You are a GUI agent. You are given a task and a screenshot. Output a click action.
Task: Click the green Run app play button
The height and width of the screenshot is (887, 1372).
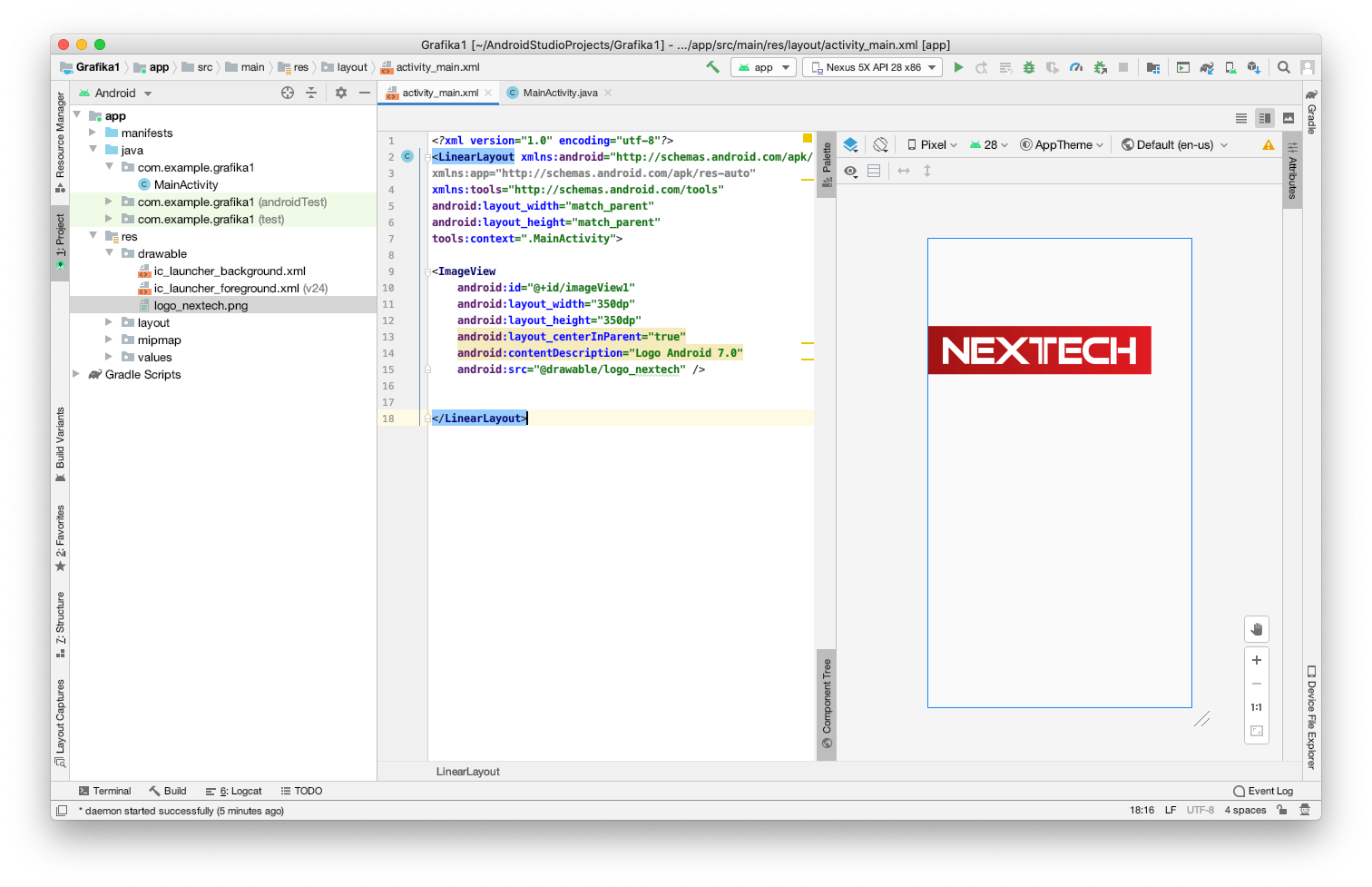[958, 67]
